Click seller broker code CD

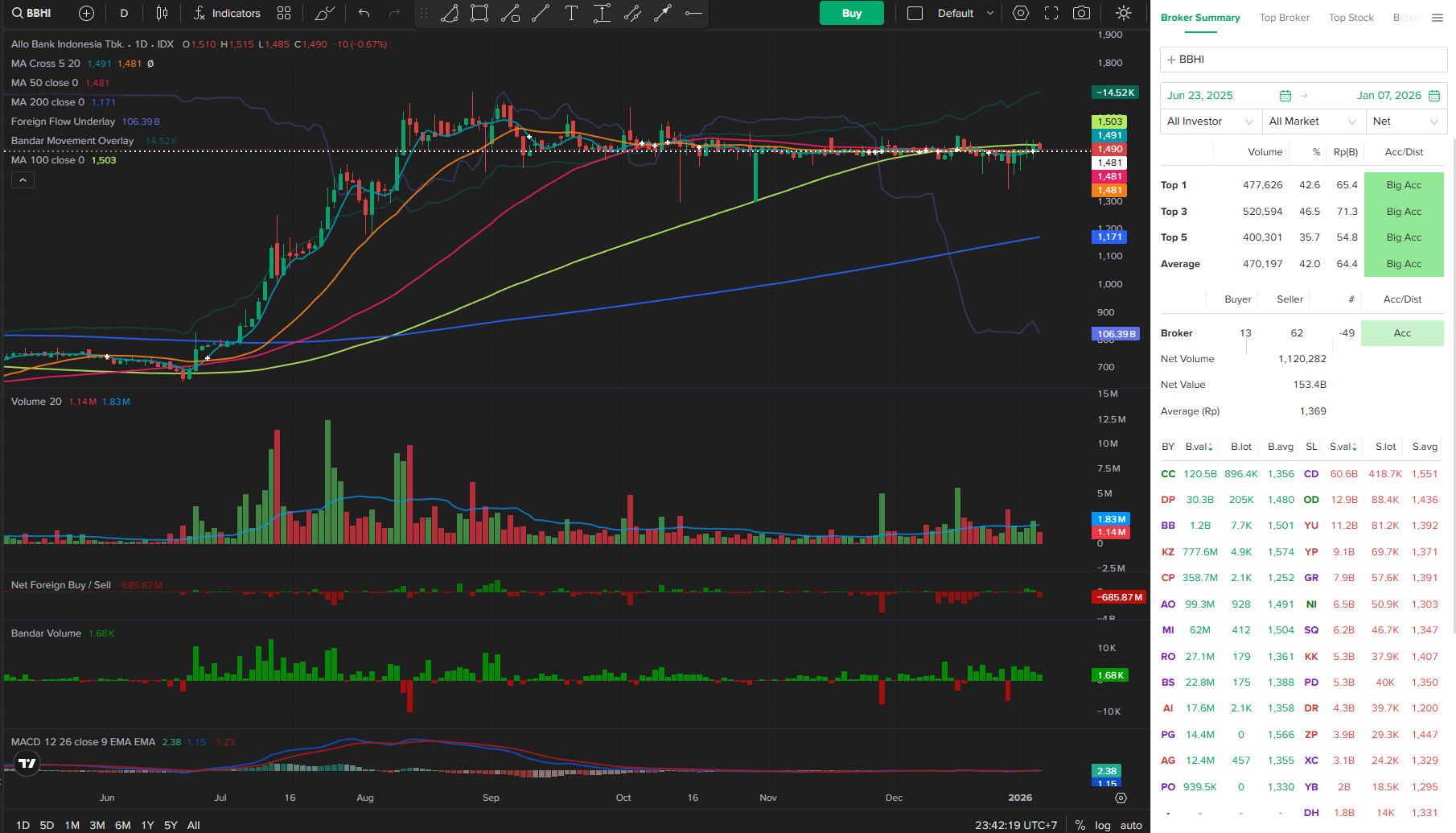pyautogui.click(x=1311, y=474)
